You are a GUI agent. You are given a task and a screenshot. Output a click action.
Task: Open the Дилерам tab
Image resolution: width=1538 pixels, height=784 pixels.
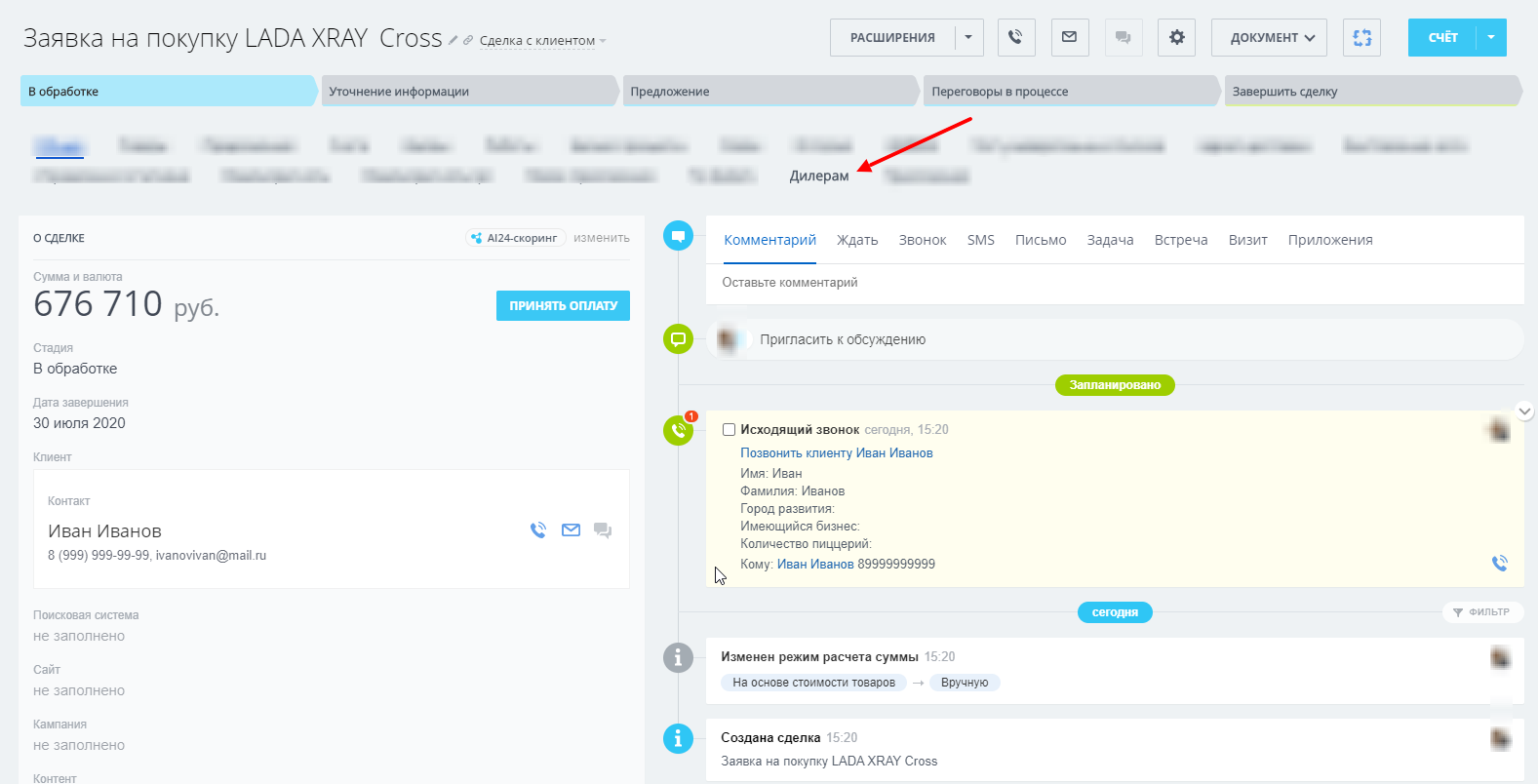click(x=819, y=176)
